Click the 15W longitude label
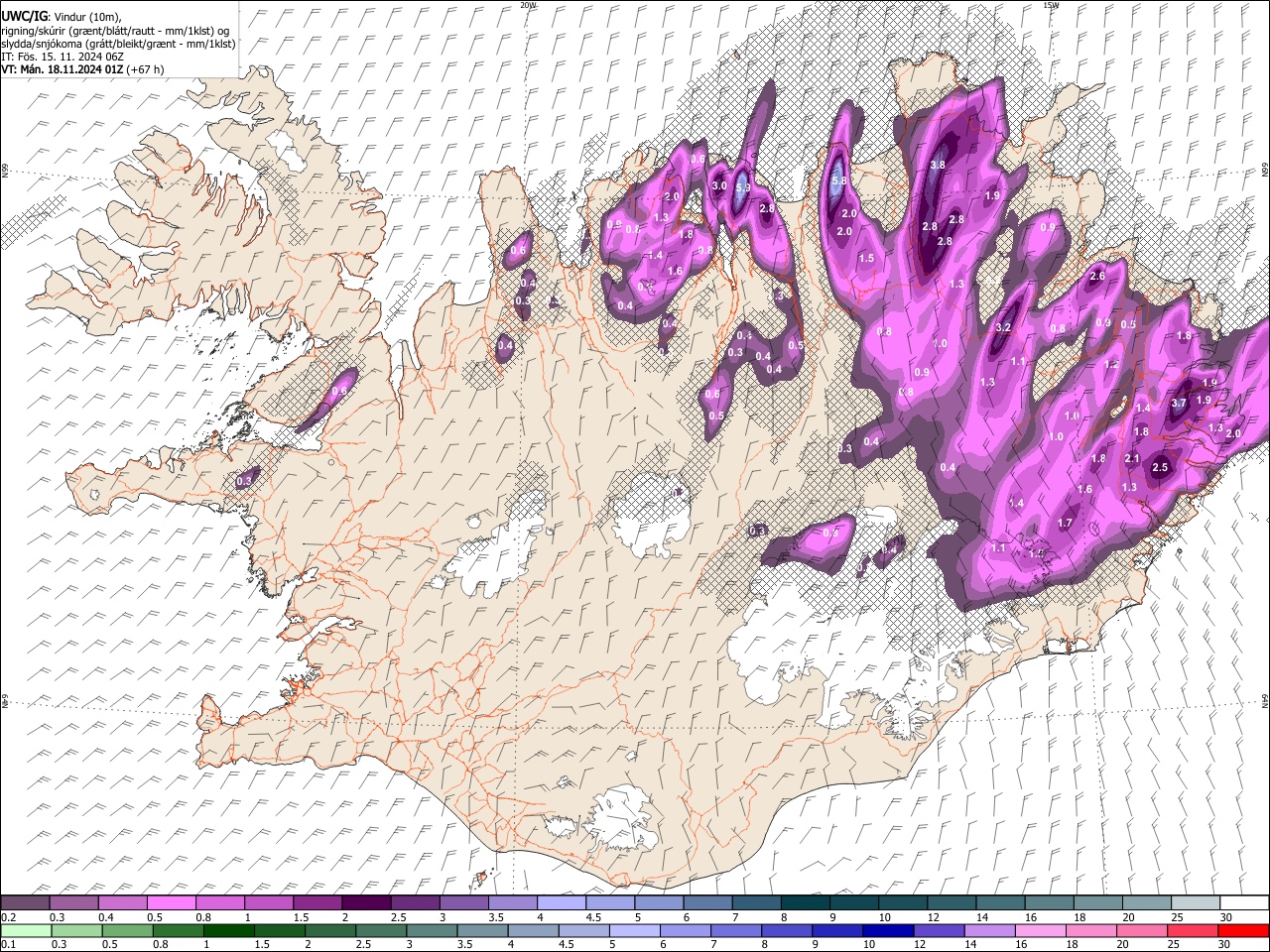The height and width of the screenshot is (952, 1270). (x=1052, y=5)
